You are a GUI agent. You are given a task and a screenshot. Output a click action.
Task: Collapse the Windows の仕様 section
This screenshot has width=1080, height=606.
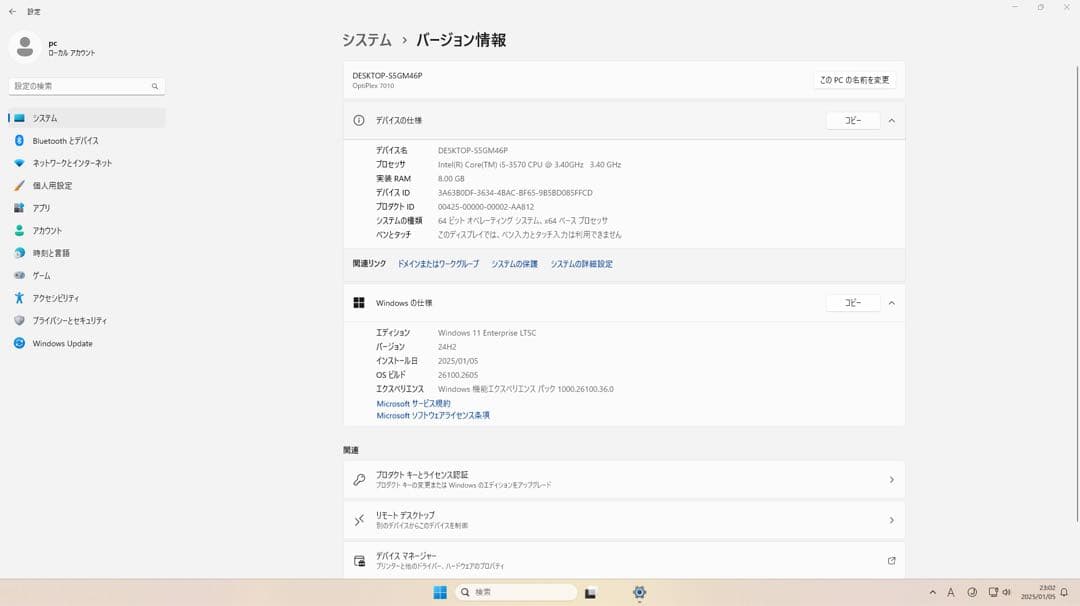point(891,302)
